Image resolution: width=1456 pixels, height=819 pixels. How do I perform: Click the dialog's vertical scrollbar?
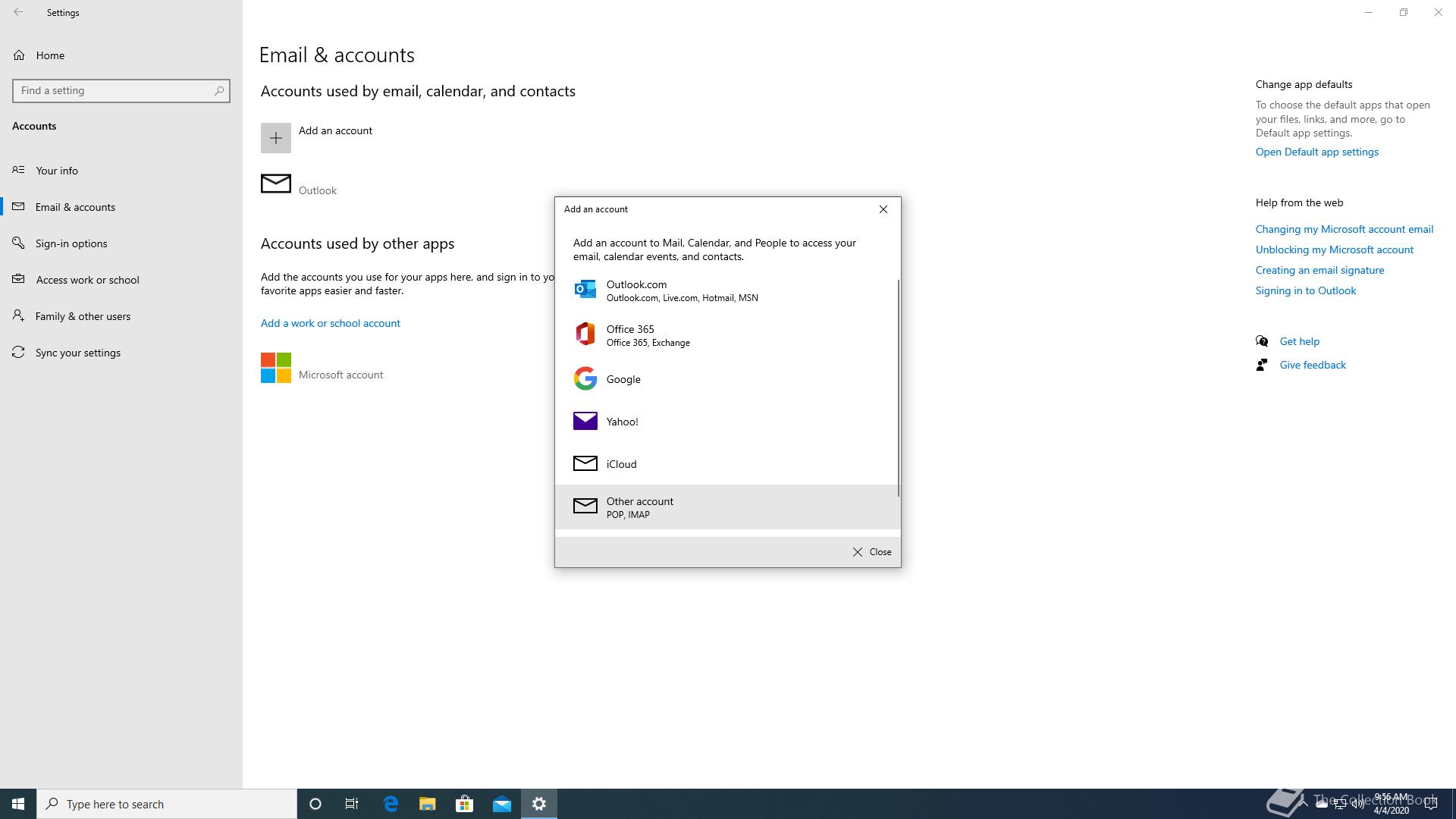pyautogui.click(x=899, y=387)
